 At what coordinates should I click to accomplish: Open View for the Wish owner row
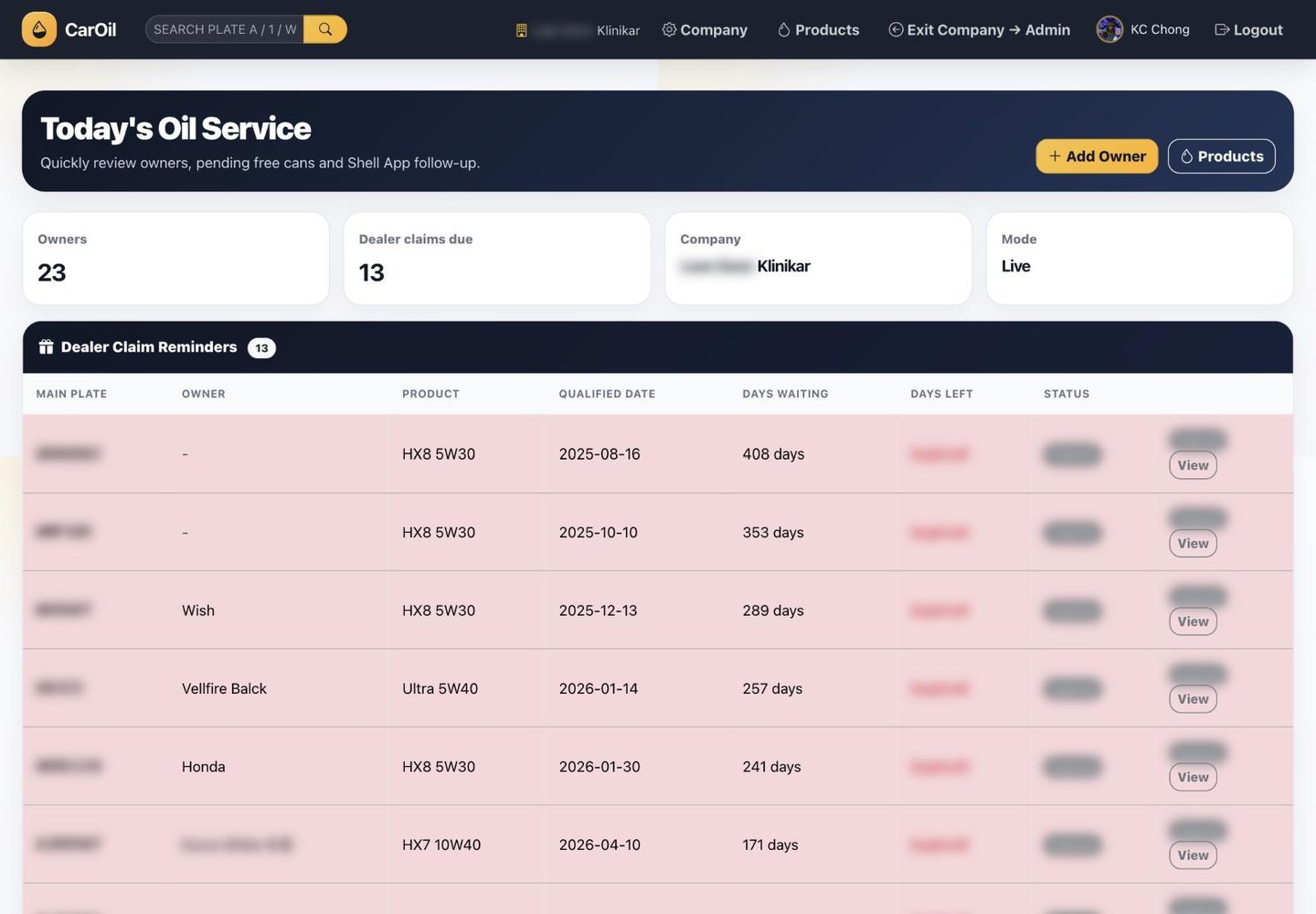(1193, 622)
